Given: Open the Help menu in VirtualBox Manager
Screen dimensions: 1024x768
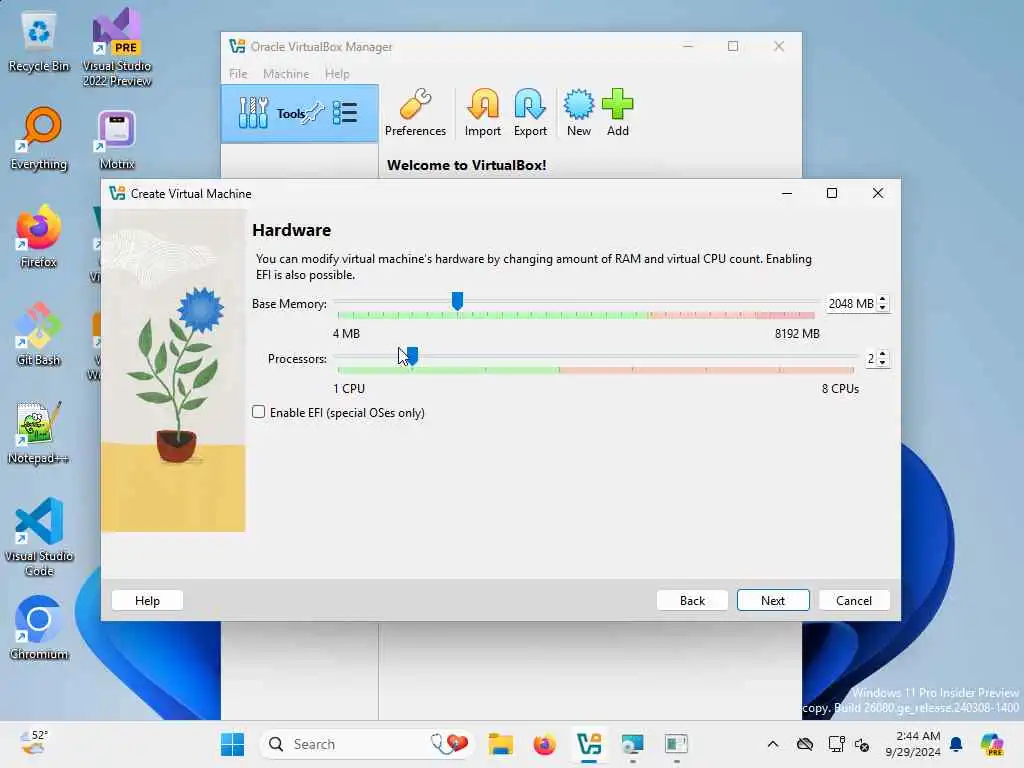Looking at the screenshot, I should pyautogui.click(x=337, y=74).
